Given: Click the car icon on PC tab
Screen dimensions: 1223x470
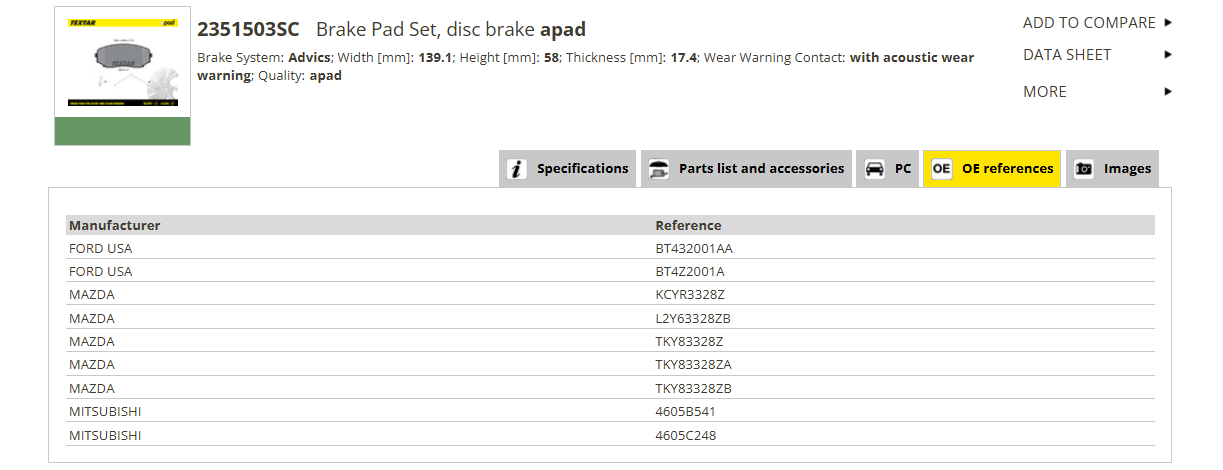Looking at the screenshot, I should 875,169.
